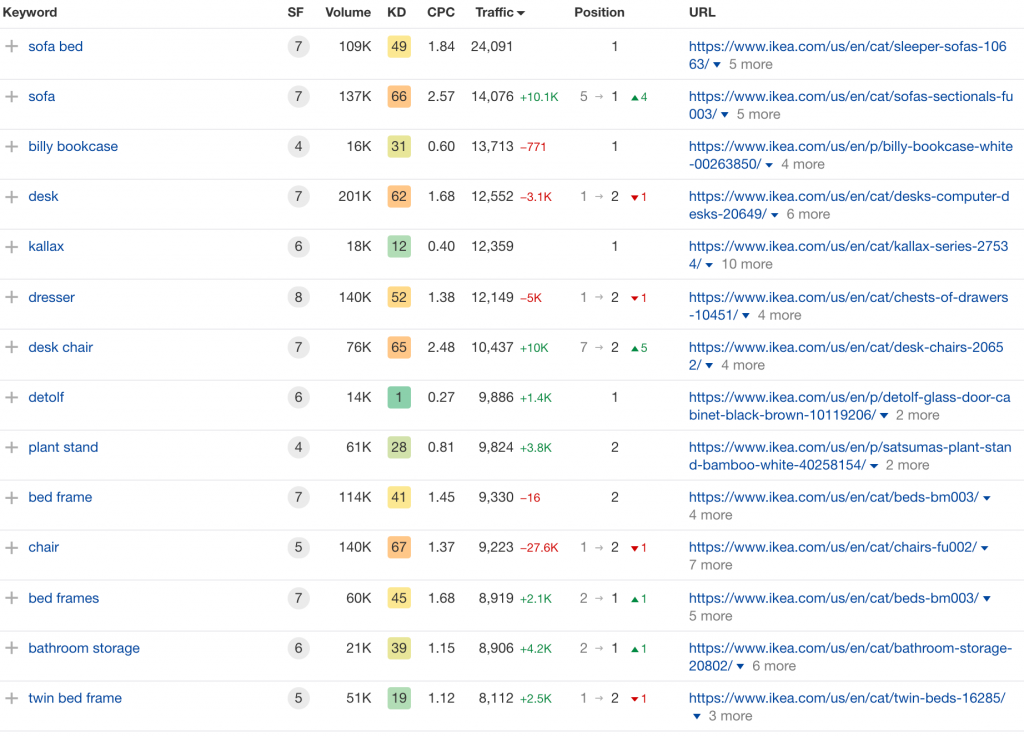
Task: Sort by Traffic column header
Action: (500, 12)
